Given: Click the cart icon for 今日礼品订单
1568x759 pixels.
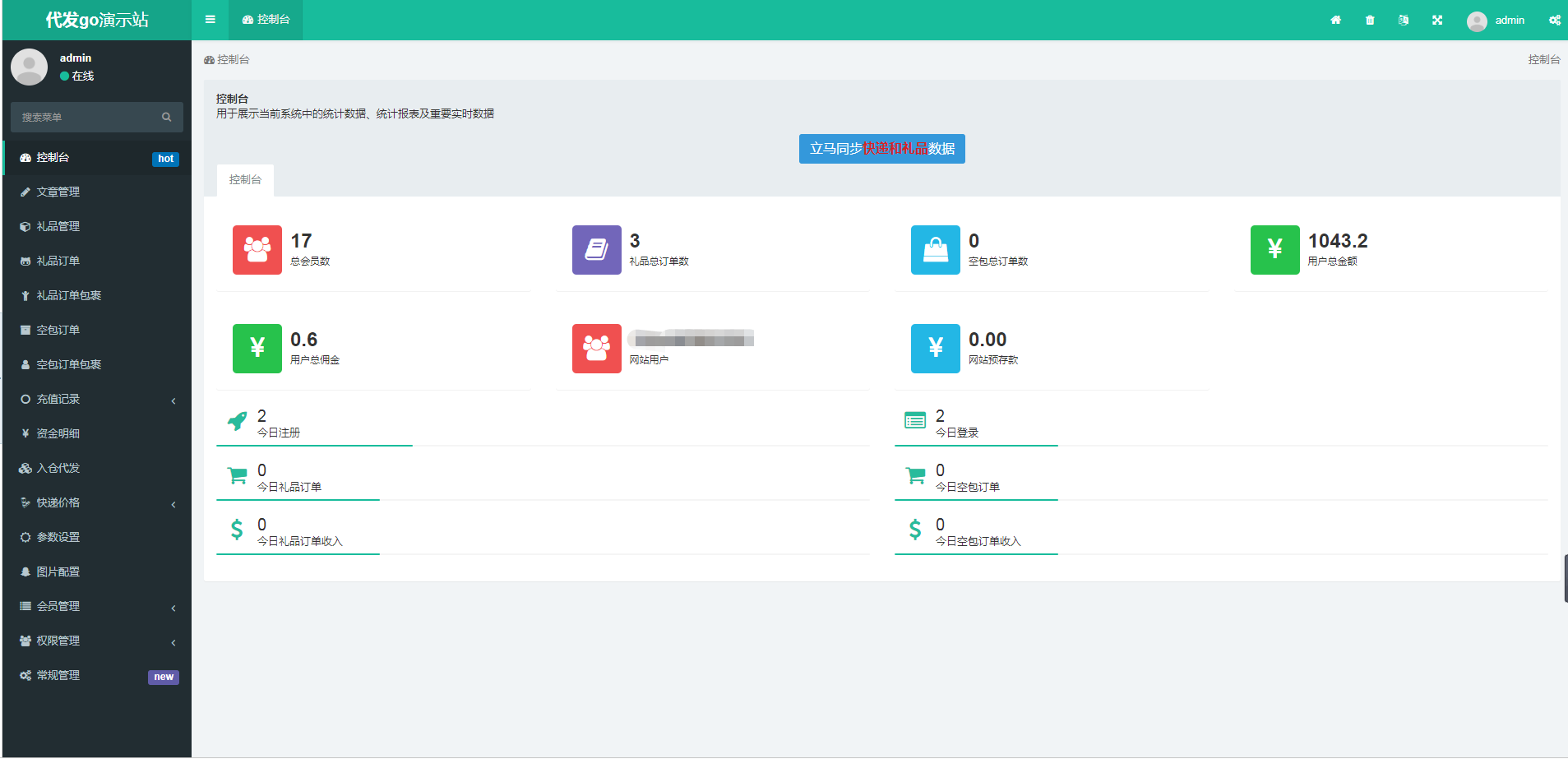Looking at the screenshot, I should point(238,475).
